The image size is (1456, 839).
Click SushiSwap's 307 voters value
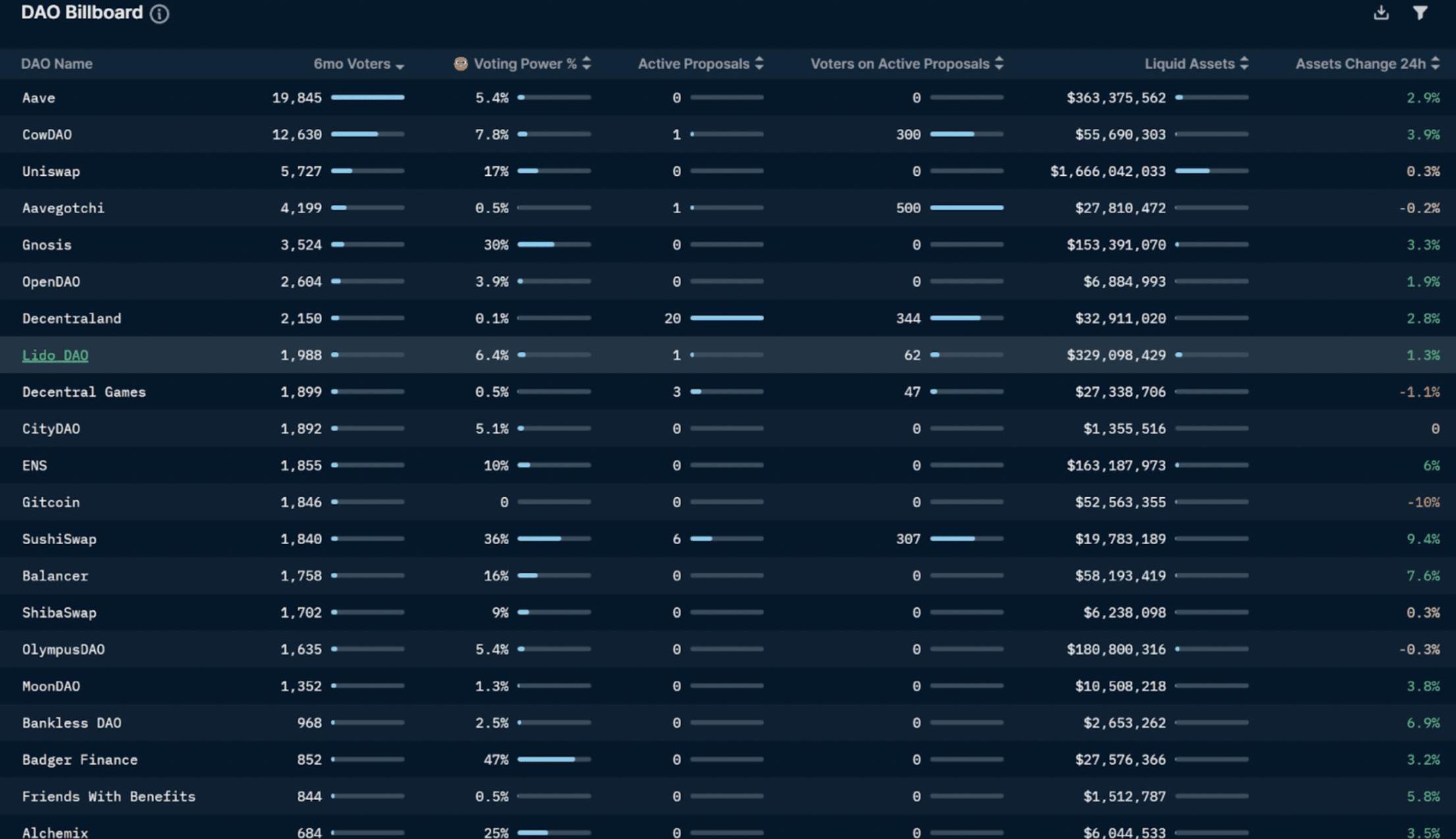point(908,539)
